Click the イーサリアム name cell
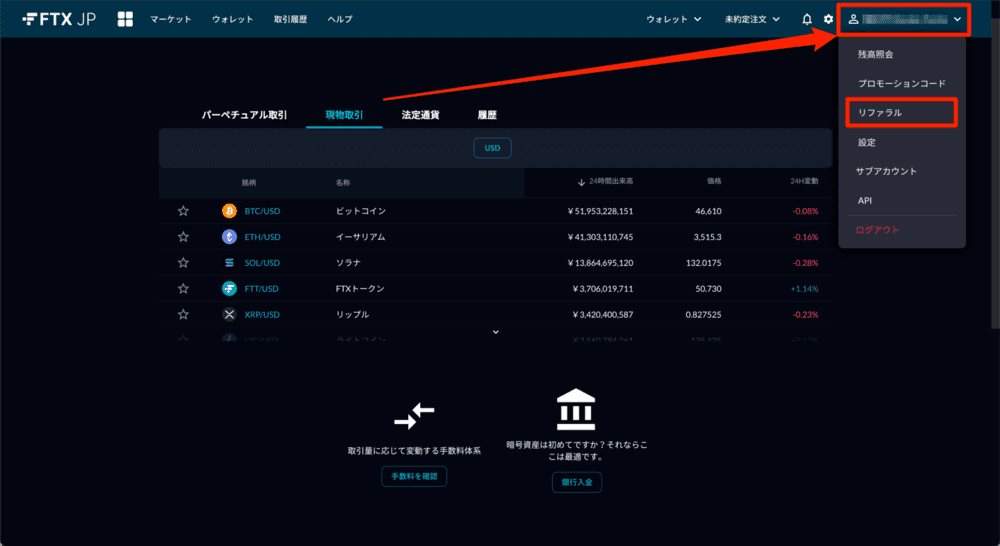The image size is (1000, 546). [x=360, y=237]
